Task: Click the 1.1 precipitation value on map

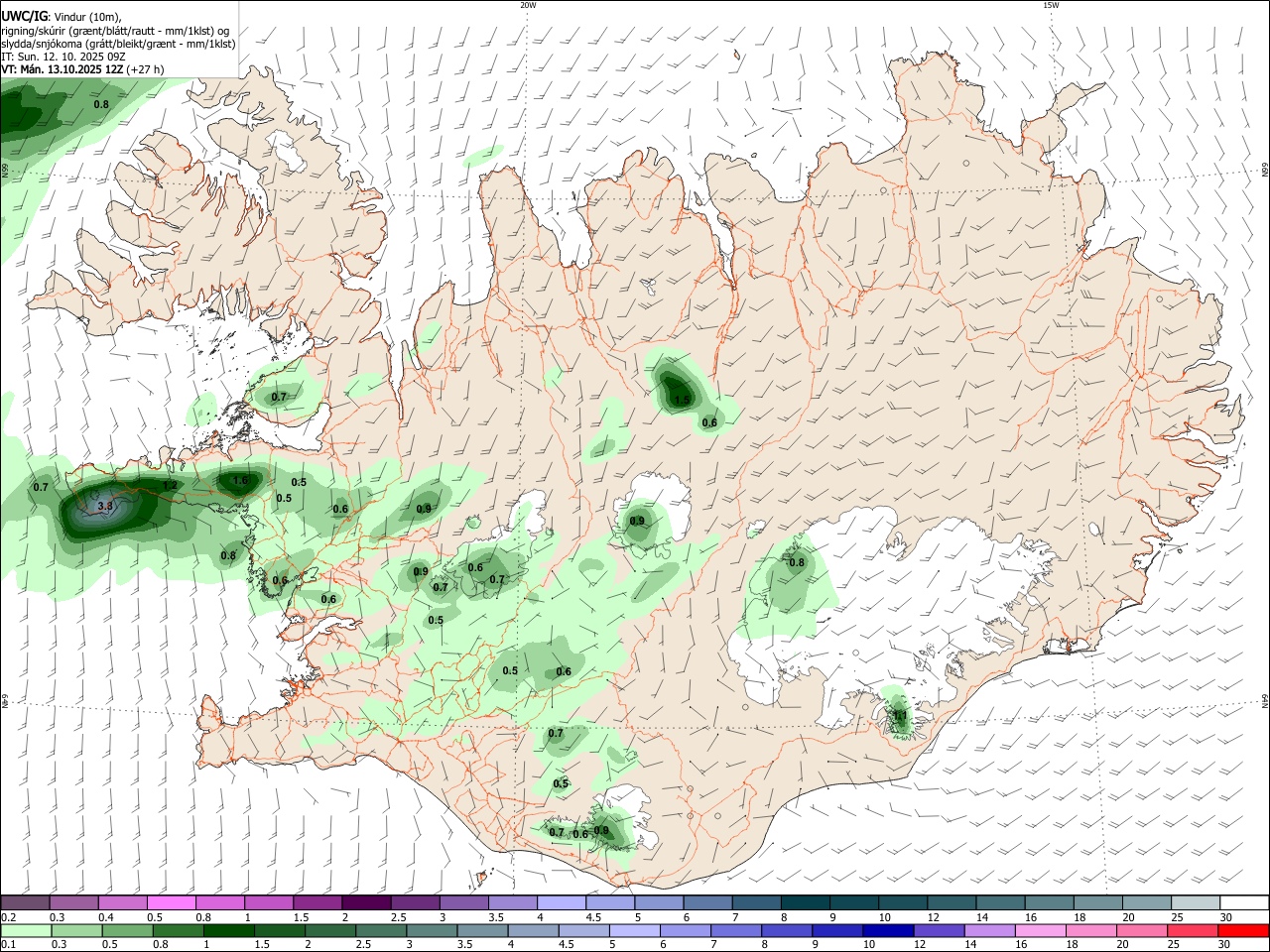Action: coord(900,715)
